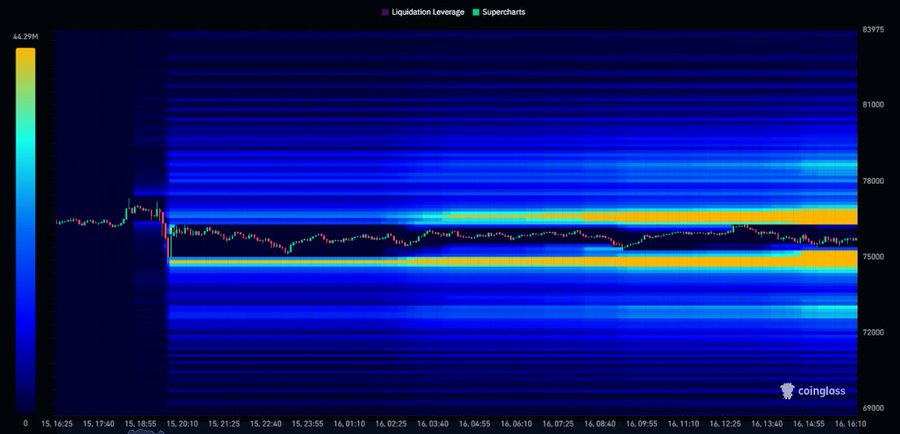The image size is (900, 434).
Task: Click the 15, 22:40 time label
Action: click(266, 424)
